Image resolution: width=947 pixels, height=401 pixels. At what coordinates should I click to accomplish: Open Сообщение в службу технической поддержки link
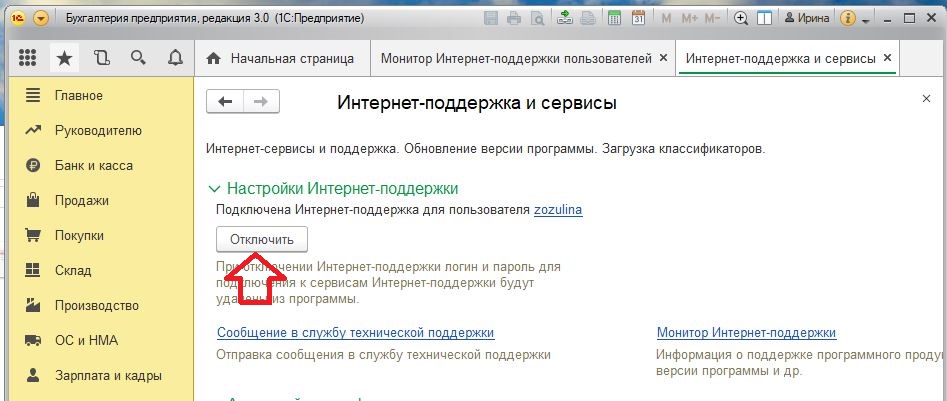(355, 333)
